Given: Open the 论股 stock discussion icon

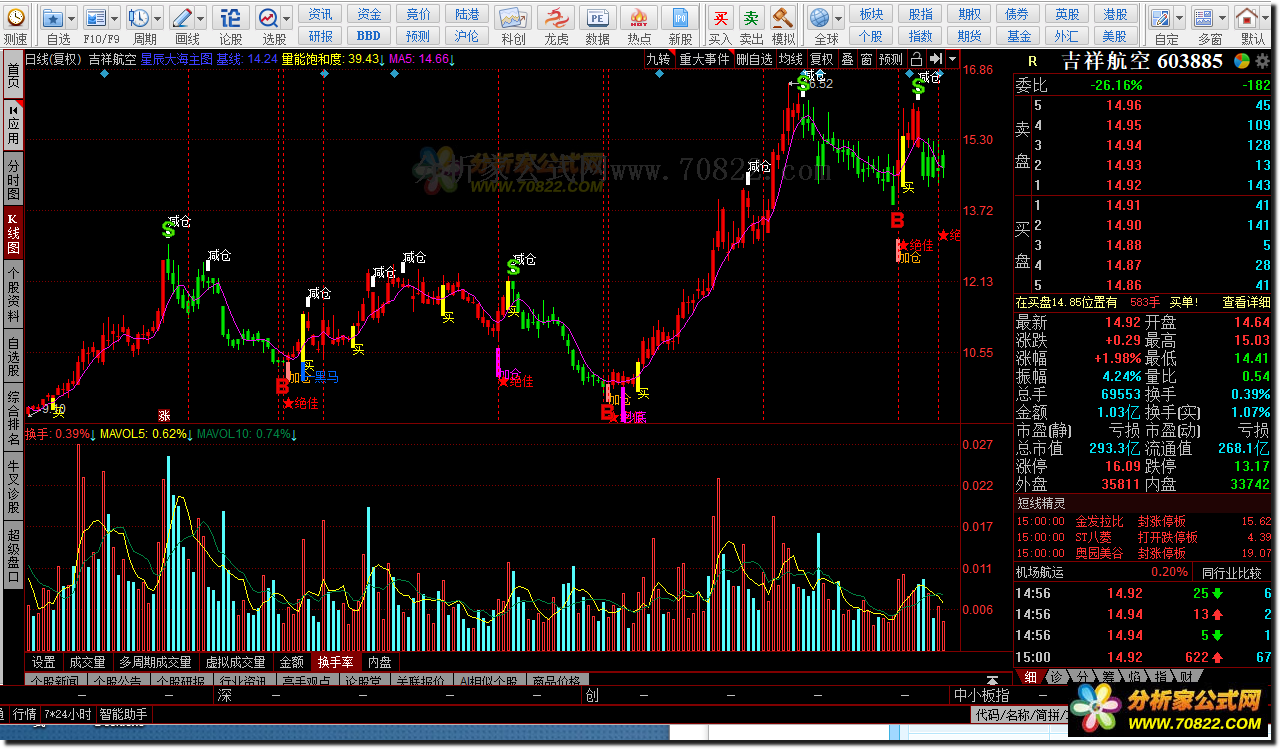Looking at the screenshot, I should [231, 18].
